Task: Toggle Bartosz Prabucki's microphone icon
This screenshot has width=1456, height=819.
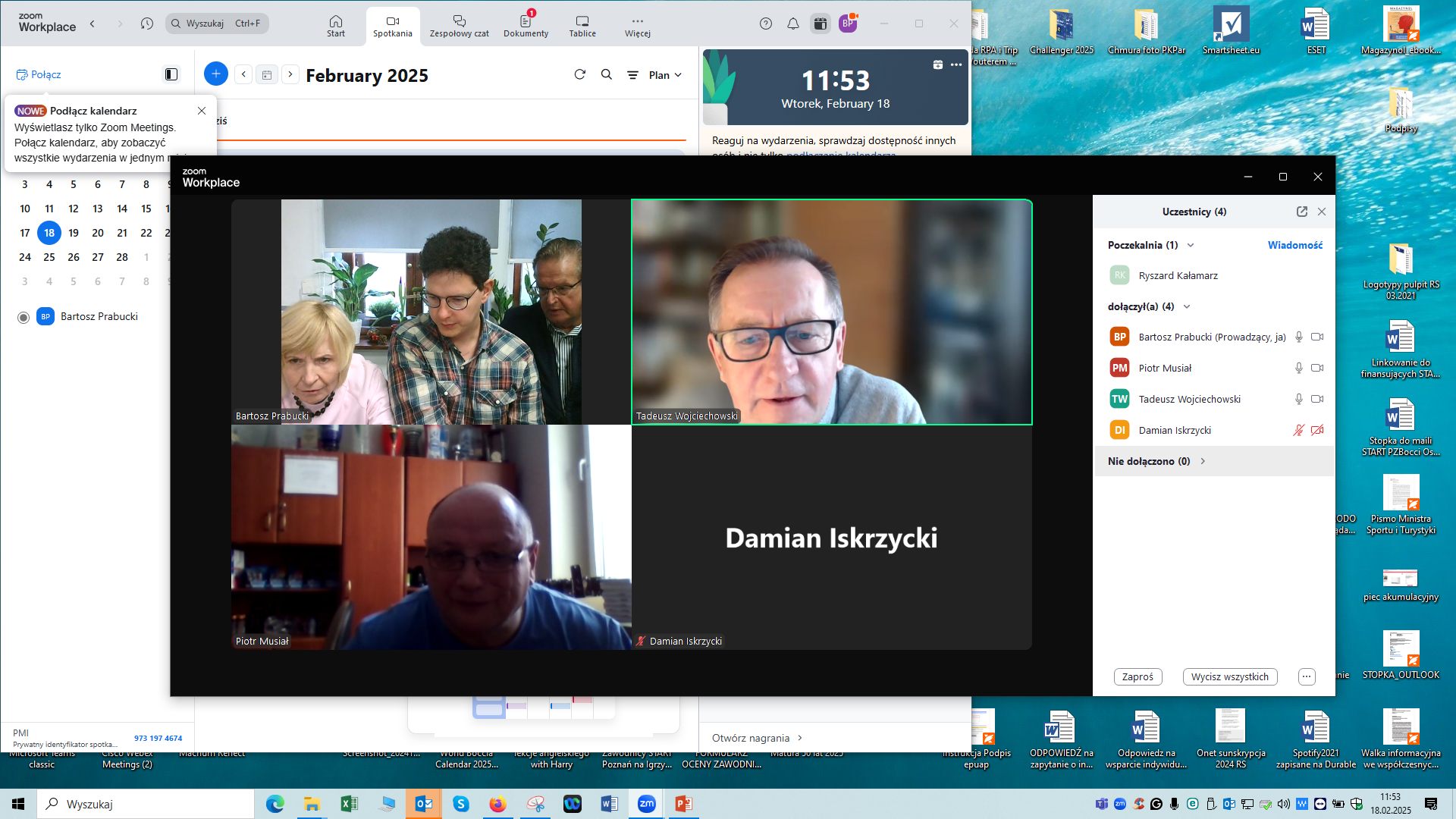Action: pos(1299,337)
